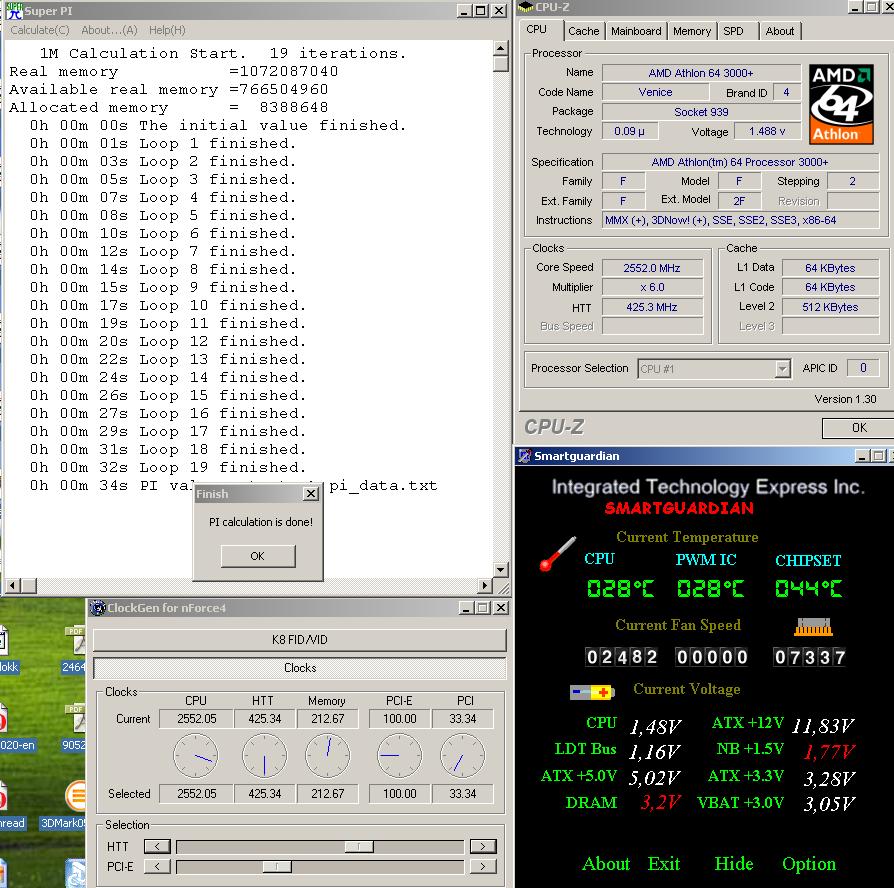Image resolution: width=894 pixels, height=888 pixels.
Task: Click the Level 2 512 KBytes field
Action: tap(830, 307)
